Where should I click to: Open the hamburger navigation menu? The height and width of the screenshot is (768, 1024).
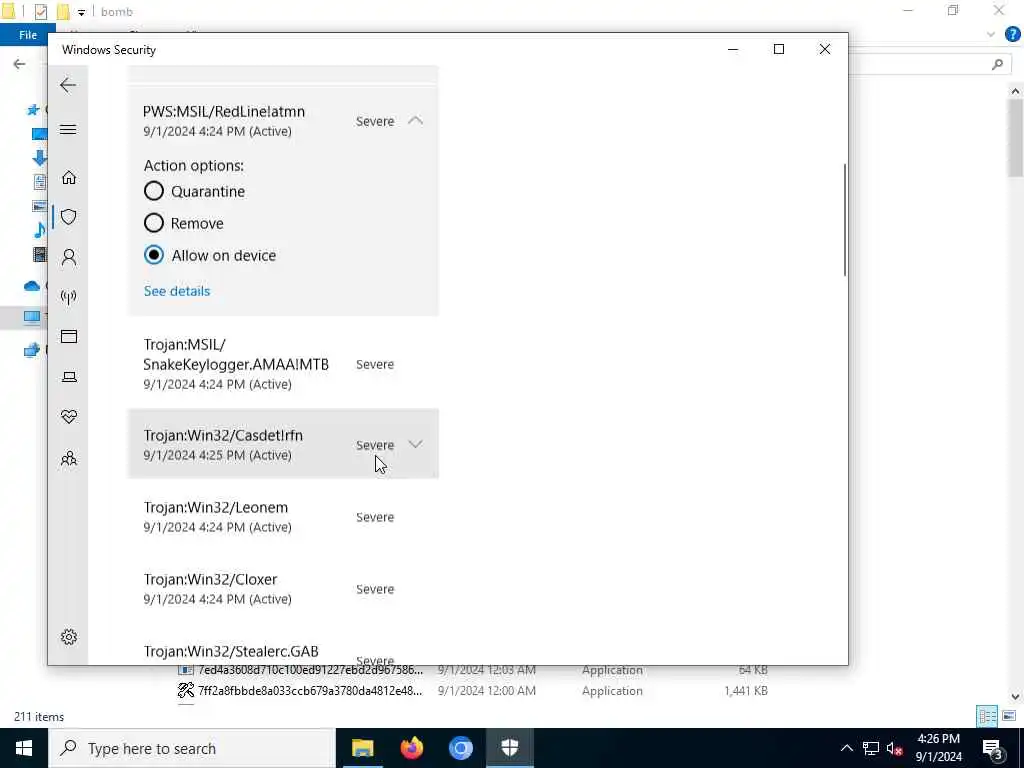click(68, 129)
